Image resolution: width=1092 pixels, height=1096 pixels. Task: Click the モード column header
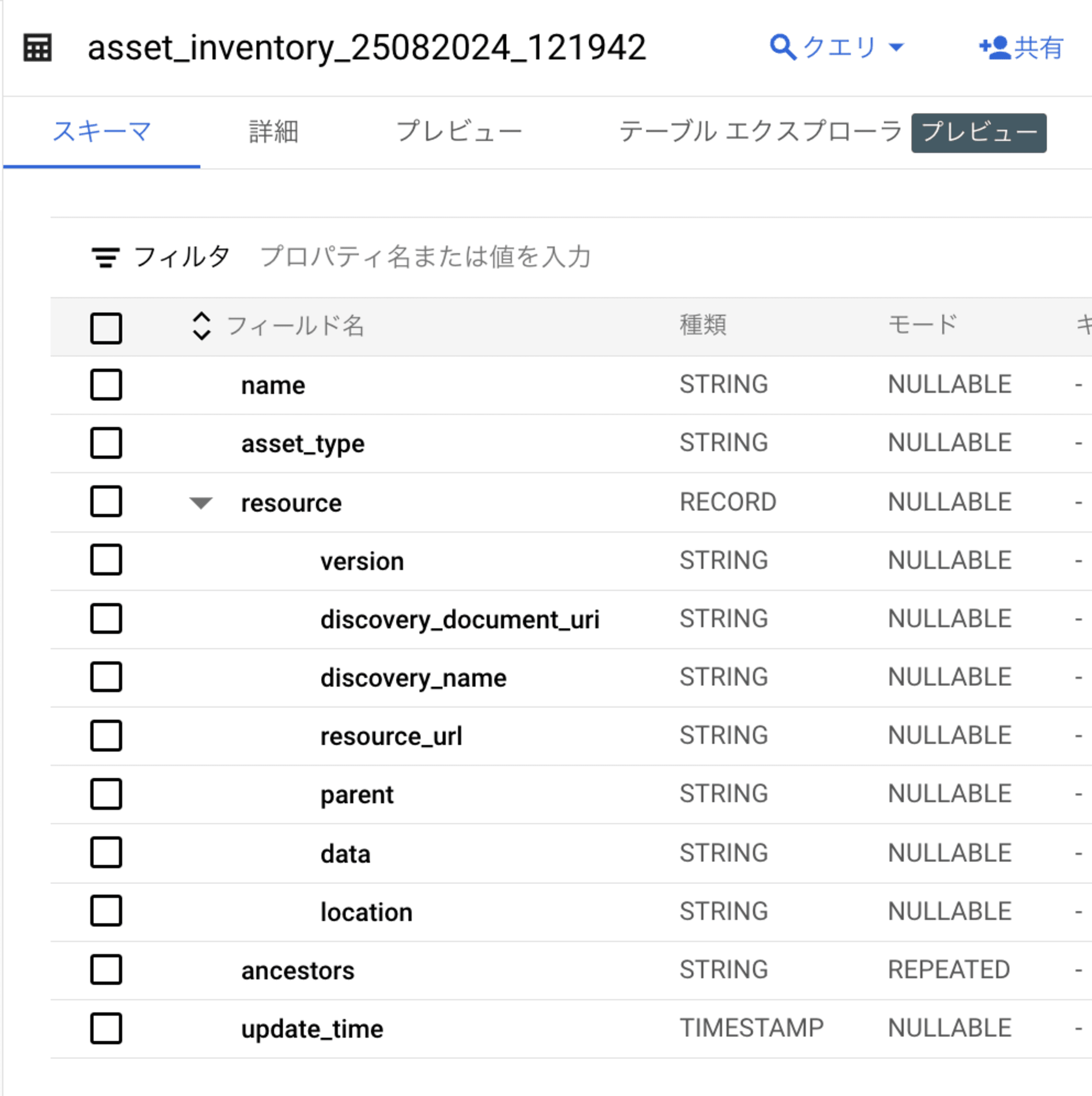(923, 326)
